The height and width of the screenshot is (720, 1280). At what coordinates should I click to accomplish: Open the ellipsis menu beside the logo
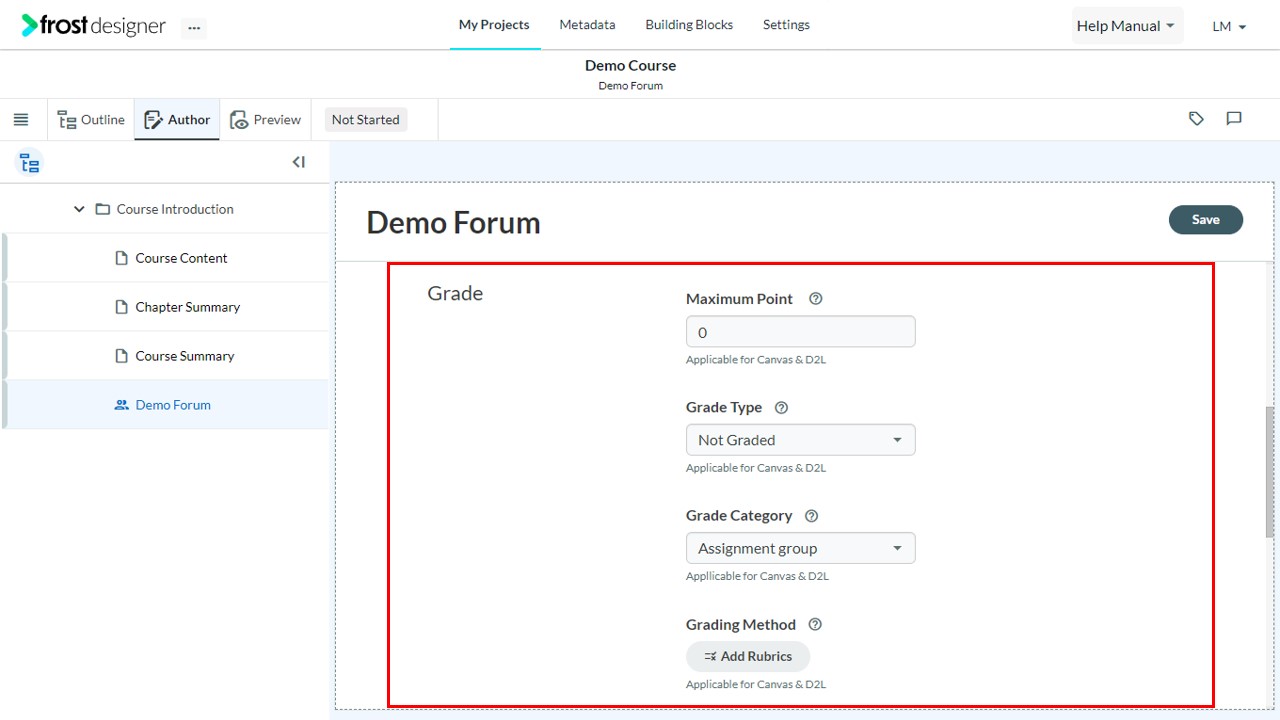coord(194,28)
